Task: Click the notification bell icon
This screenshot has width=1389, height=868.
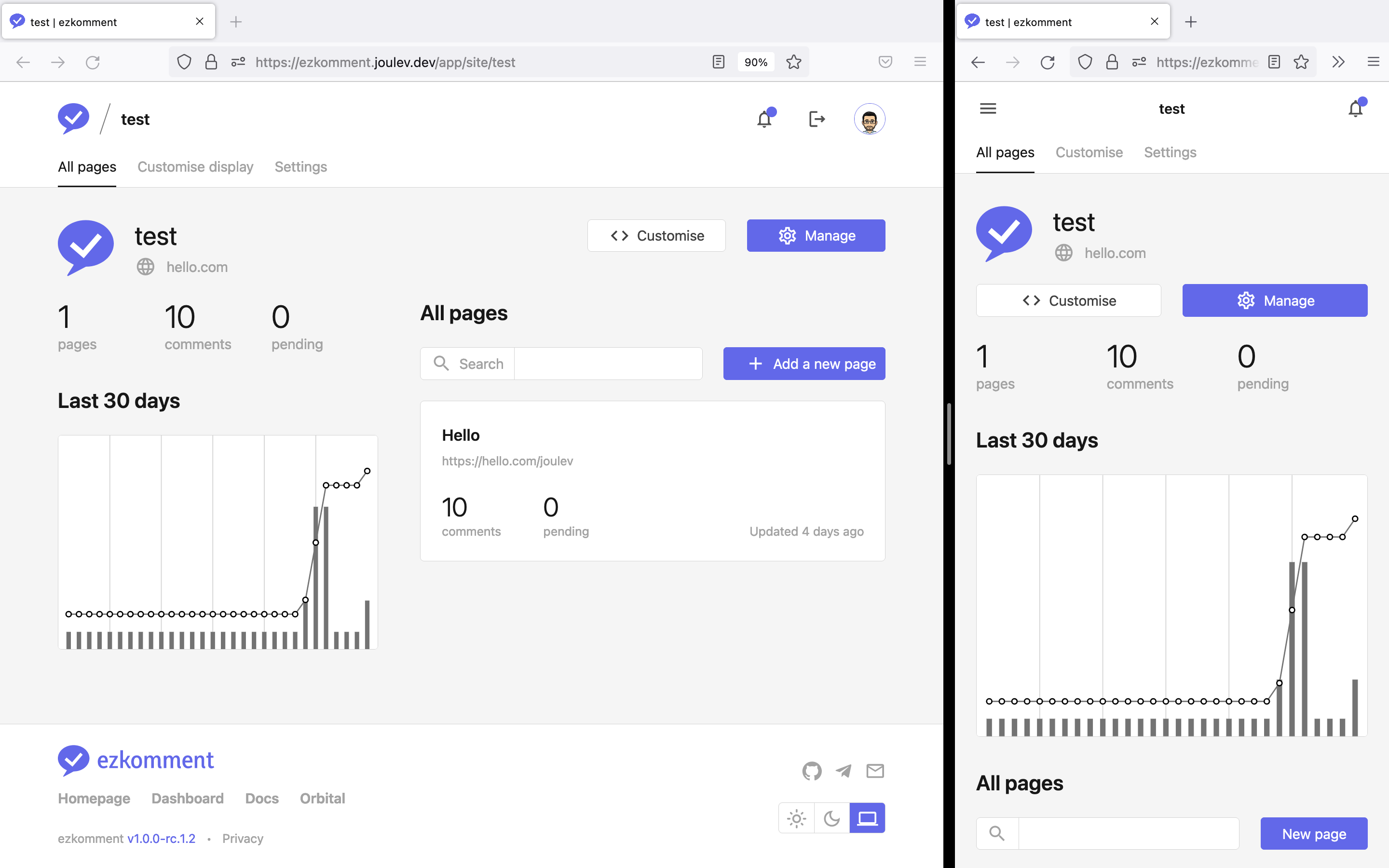Action: (764, 119)
